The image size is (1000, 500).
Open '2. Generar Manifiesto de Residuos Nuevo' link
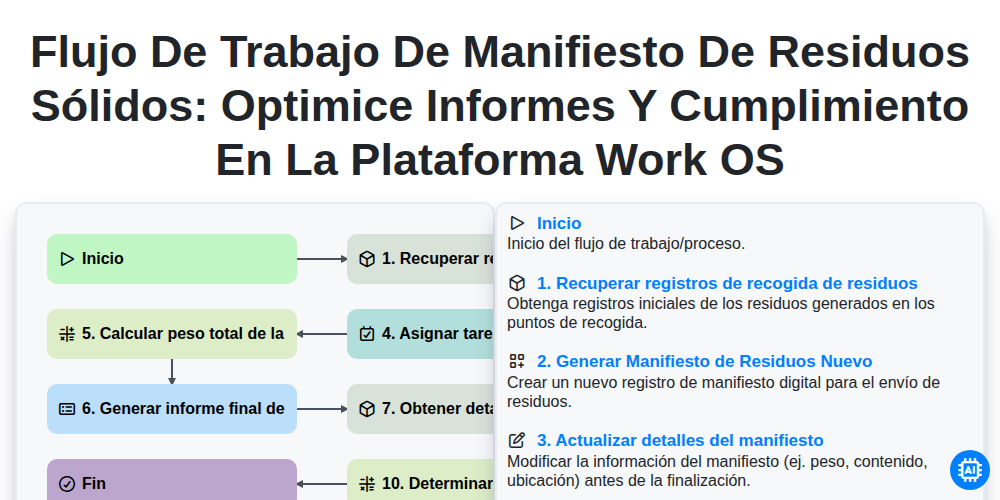[x=704, y=362]
